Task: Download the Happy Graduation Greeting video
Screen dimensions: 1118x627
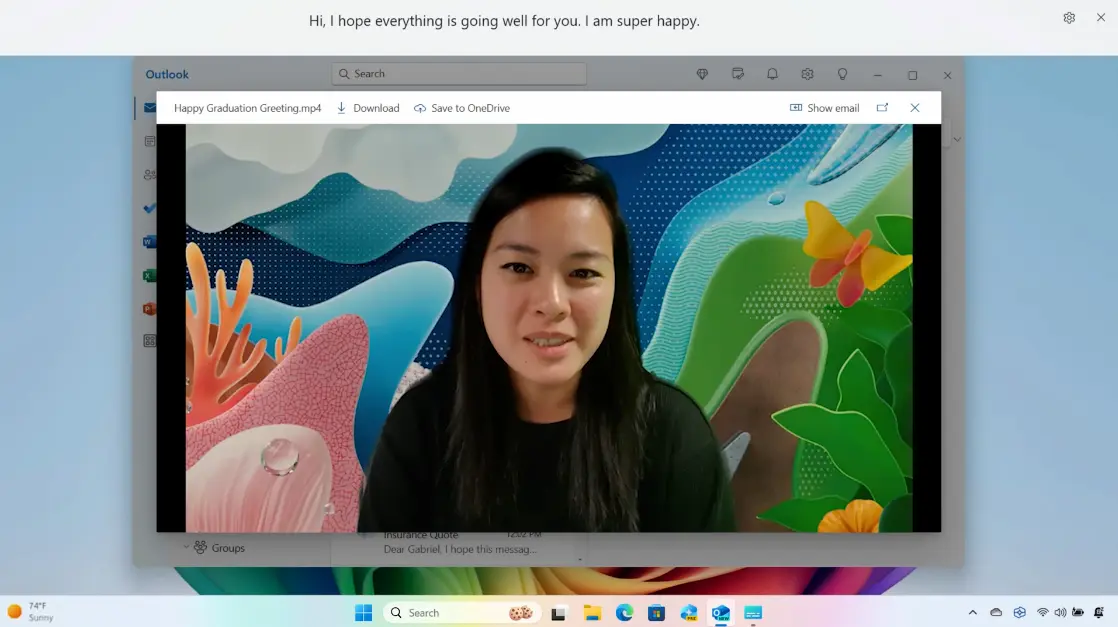Action: pos(367,108)
